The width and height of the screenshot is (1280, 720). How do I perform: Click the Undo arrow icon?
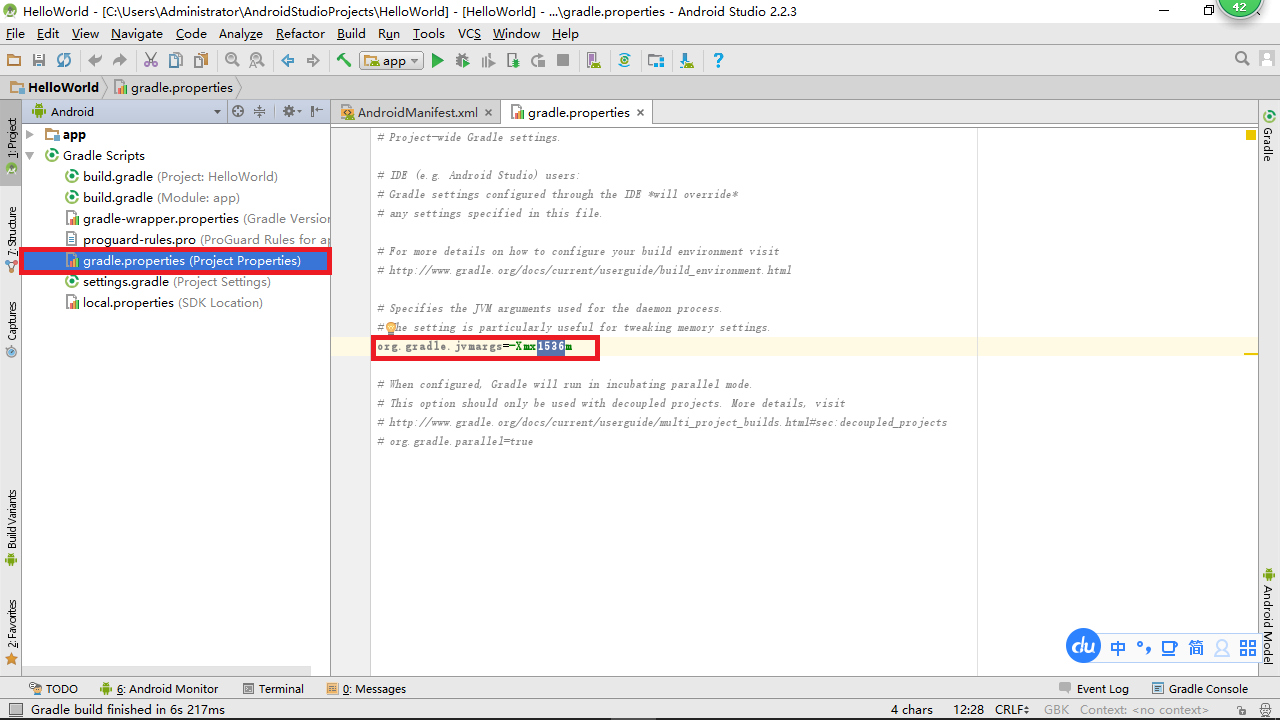point(95,61)
